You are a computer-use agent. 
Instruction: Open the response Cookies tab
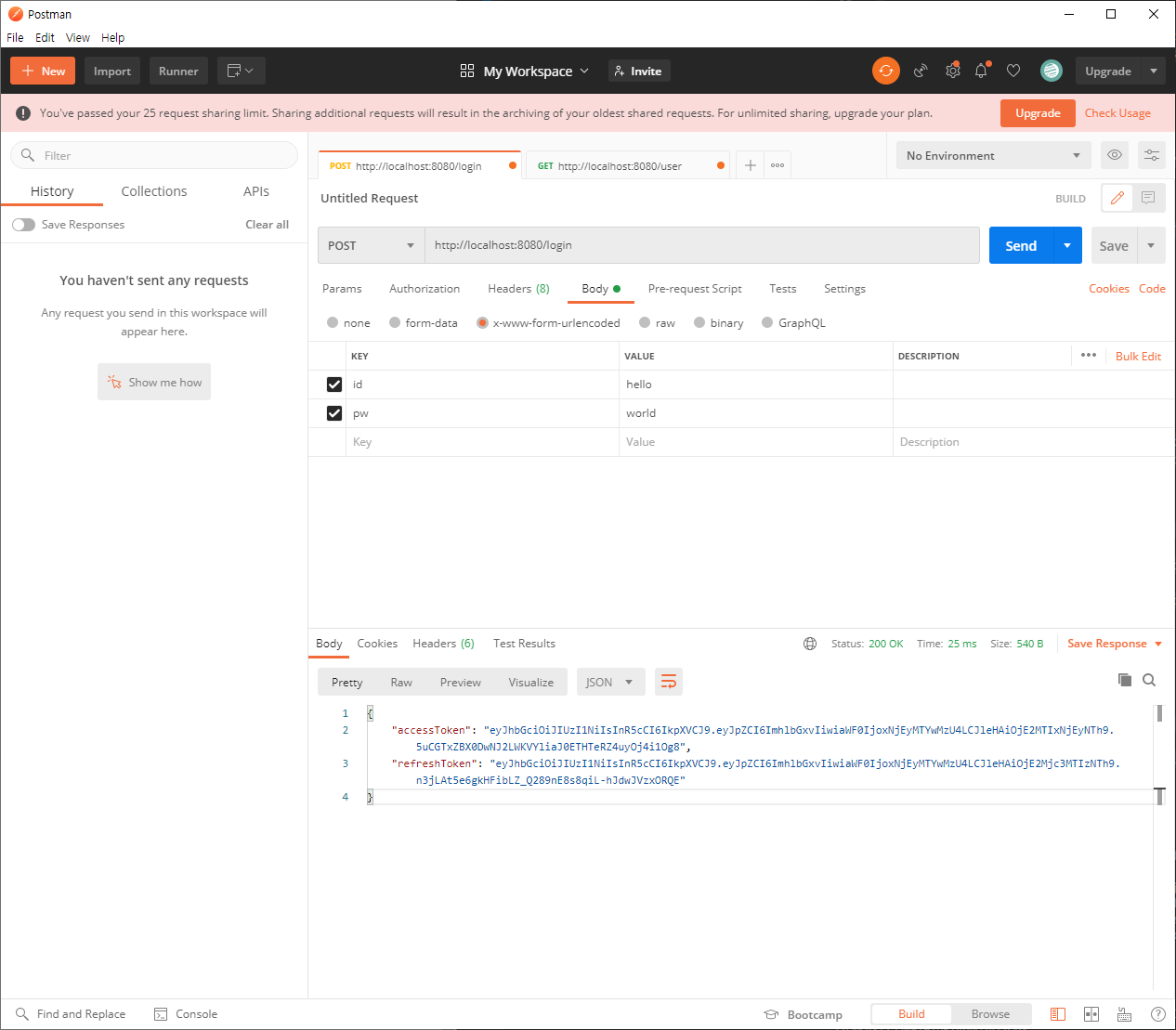377,644
